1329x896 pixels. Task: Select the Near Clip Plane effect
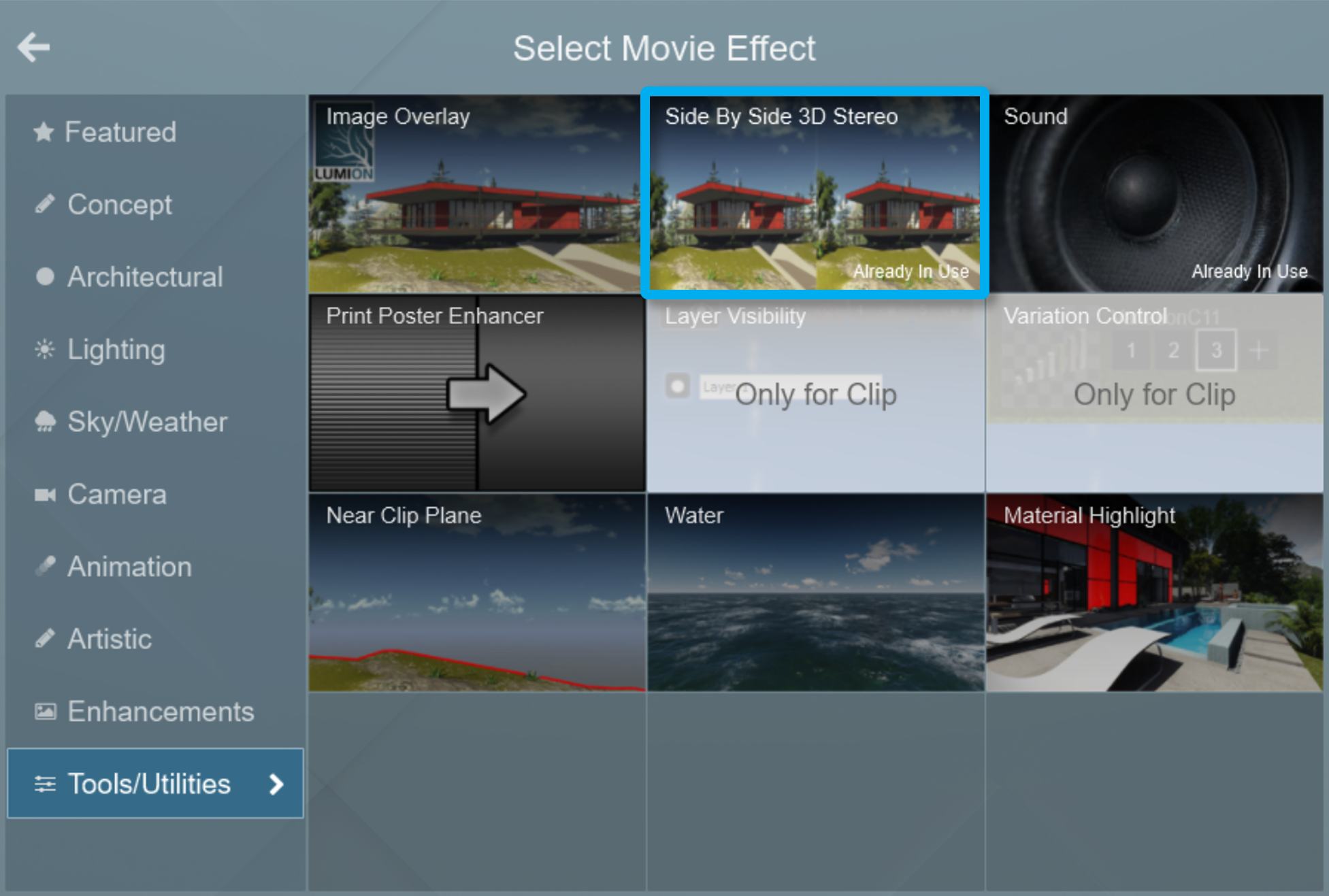pyautogui.click(x=476, y=593)
